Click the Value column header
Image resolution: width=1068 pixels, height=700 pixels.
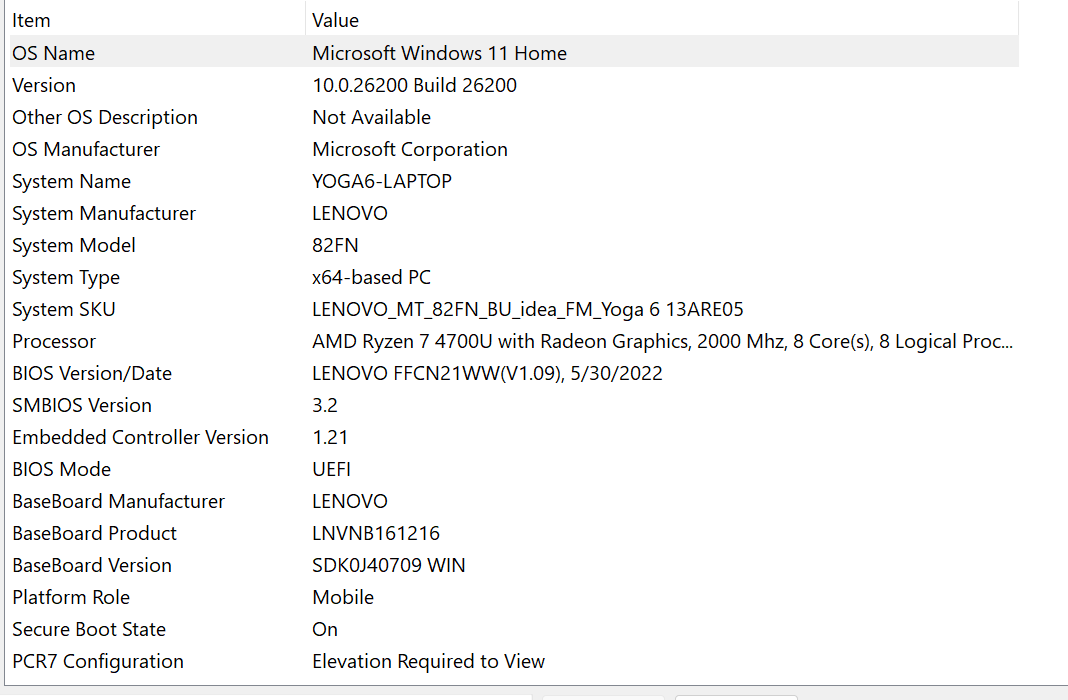click(336, 20)
